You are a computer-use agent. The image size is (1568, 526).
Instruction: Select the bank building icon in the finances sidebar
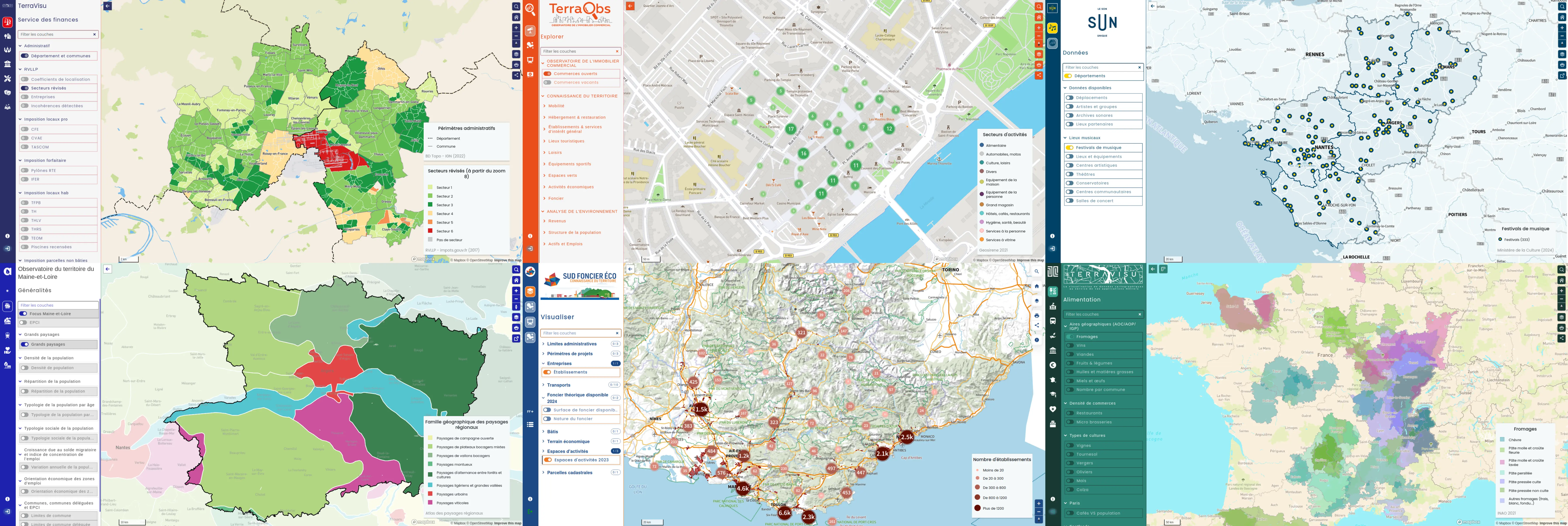pos(7,64)
